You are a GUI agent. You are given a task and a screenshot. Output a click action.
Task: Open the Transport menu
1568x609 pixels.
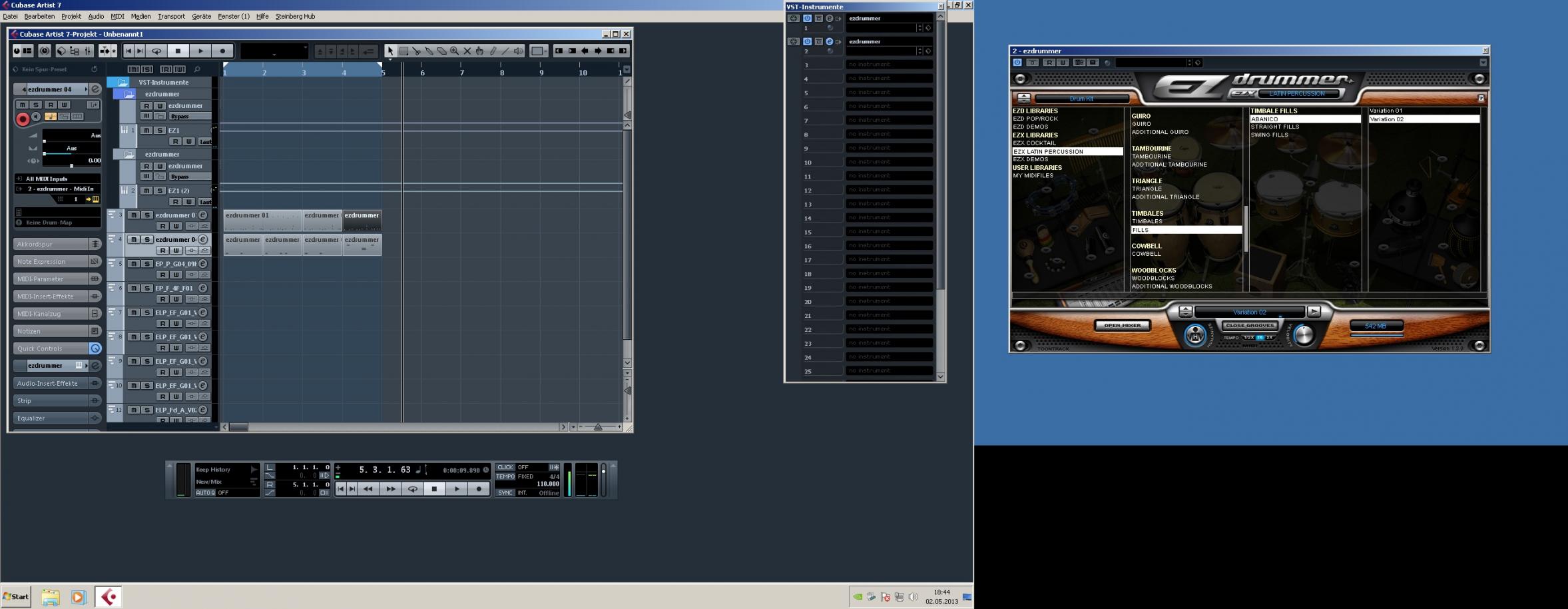coord(171,16)
